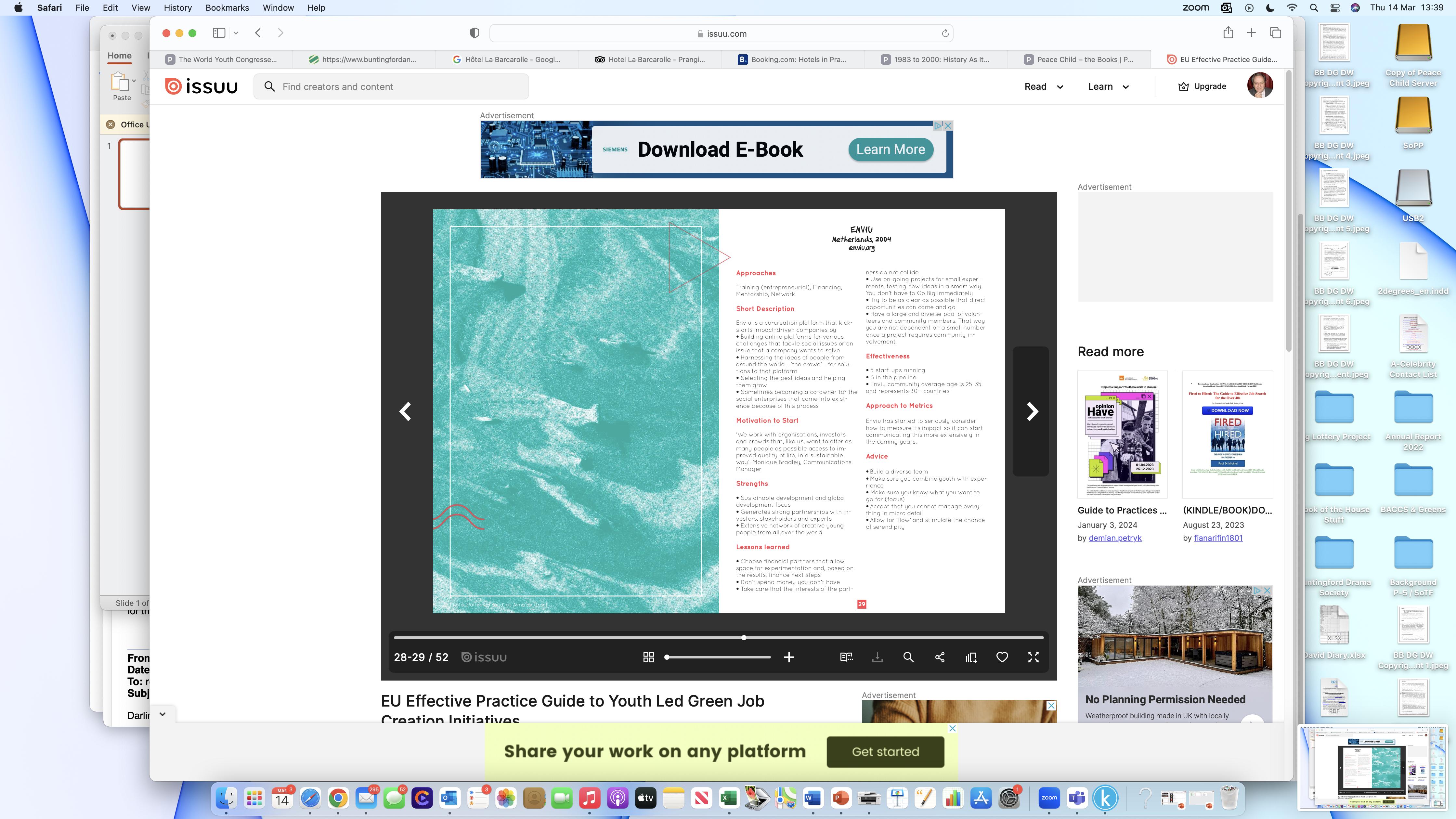Click the share icon in viewer toolbar

(x=939, y=657)
